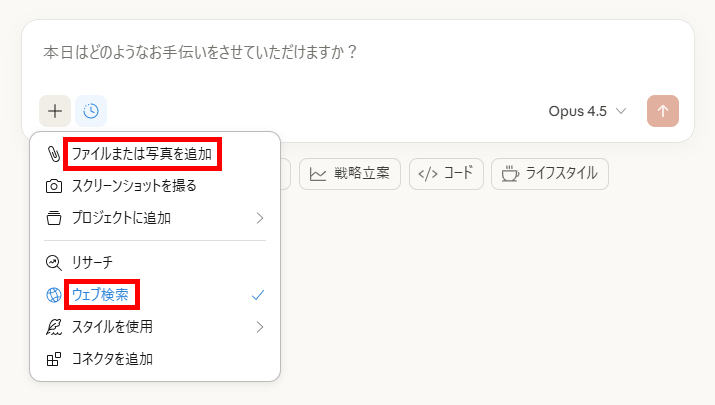Click the paperclip icon for adding files

click(x=54, y=155)
